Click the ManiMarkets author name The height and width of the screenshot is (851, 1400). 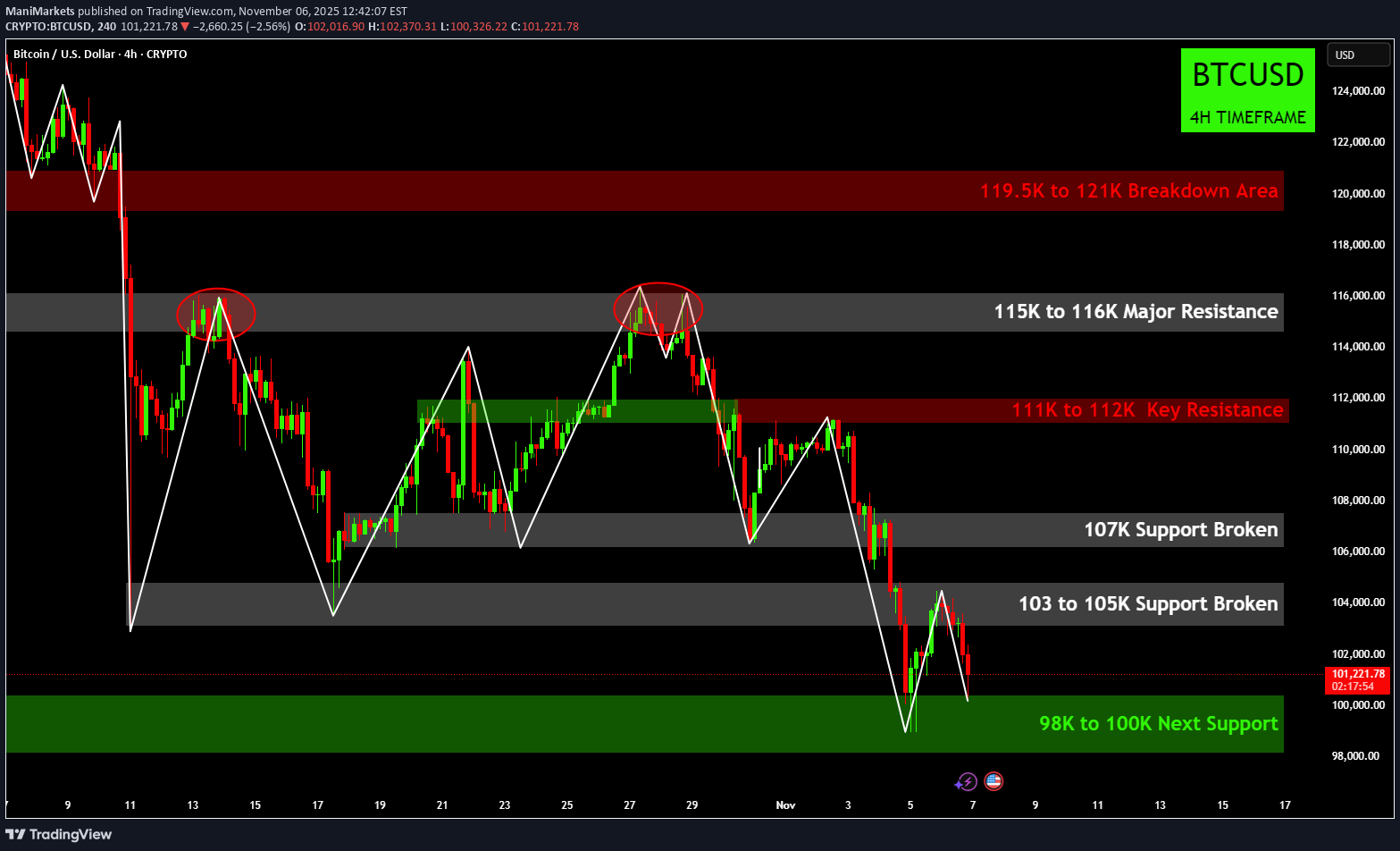pyautogui.click(x=39, y=12)
